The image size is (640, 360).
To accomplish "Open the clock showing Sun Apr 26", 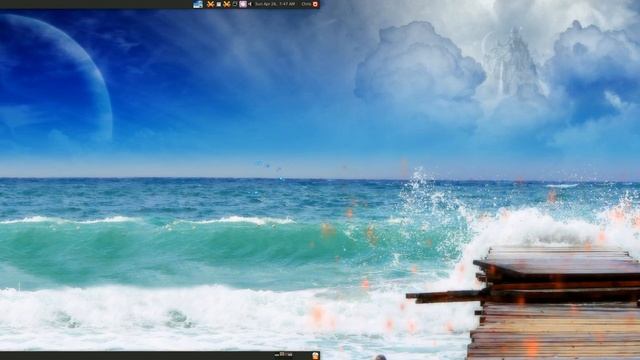I will [x=275, y=4].
